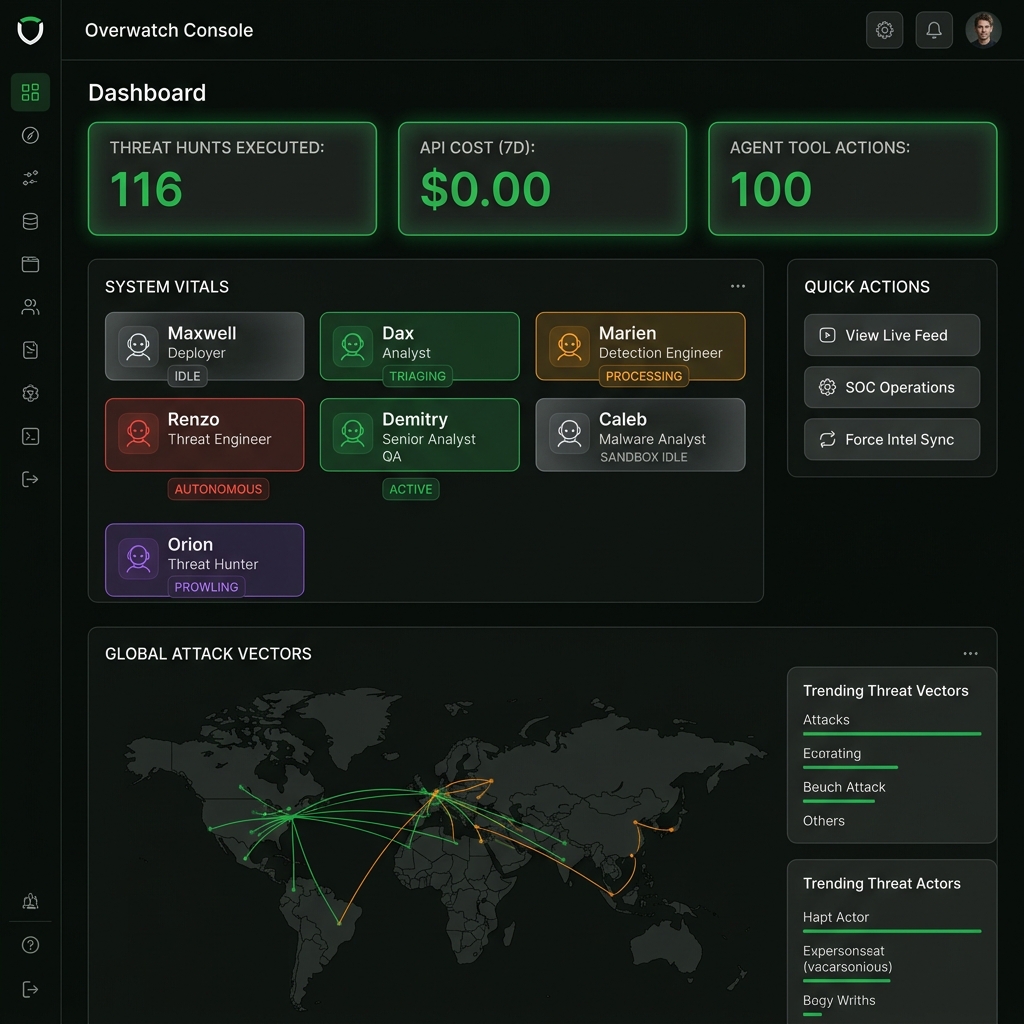Click the Force Intel Sync label
Image resolution: width=1024 pixels, height=1024 pixels.
click(x=899, y=440)
